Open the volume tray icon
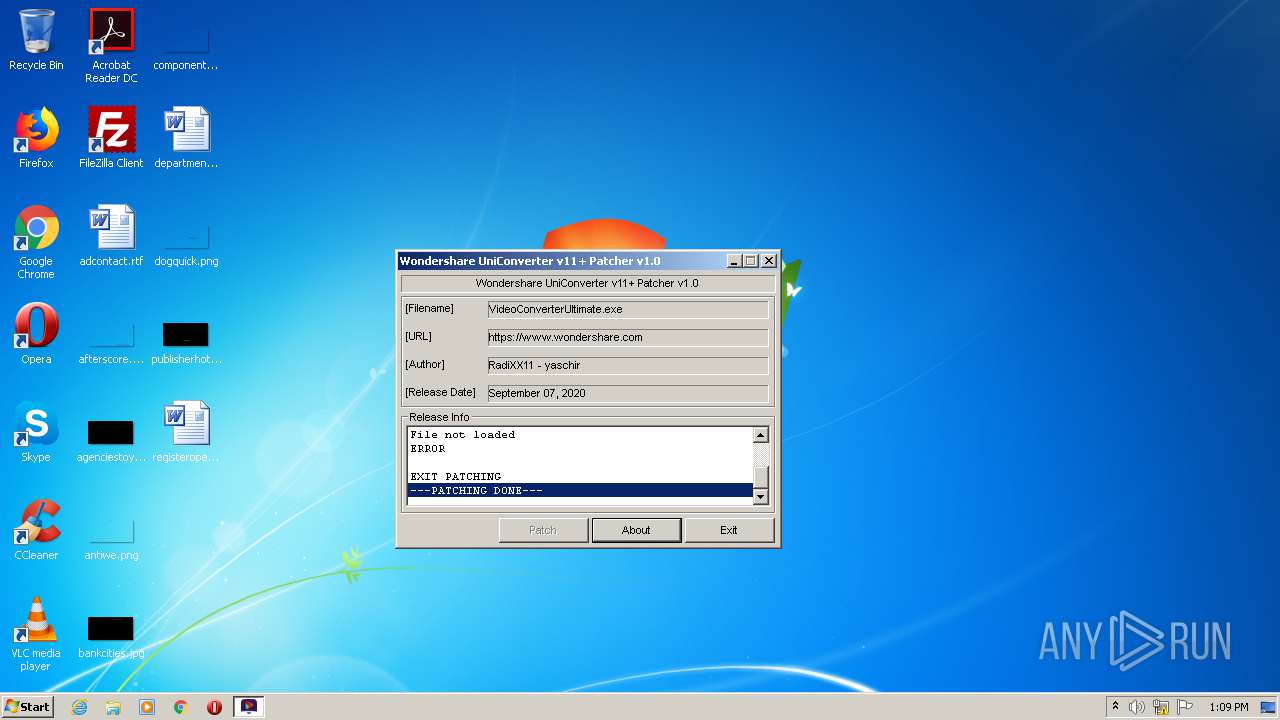This screenshot has width=1280, height=720. (1137, 707)
